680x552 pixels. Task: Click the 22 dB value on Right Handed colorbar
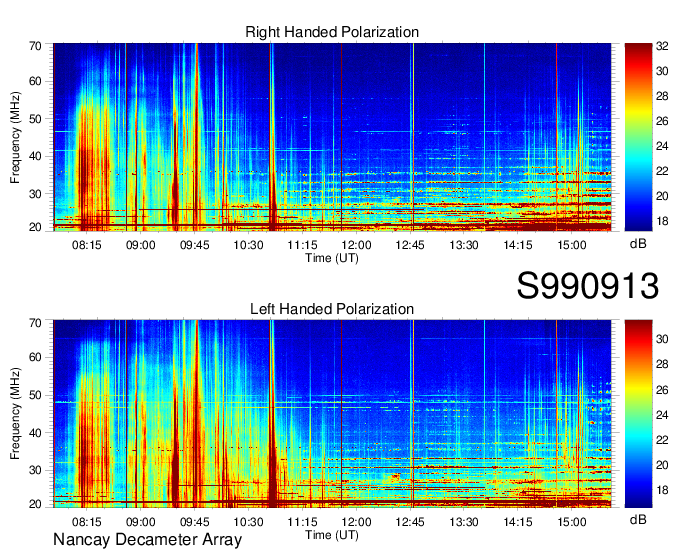(x=662, y=171)
